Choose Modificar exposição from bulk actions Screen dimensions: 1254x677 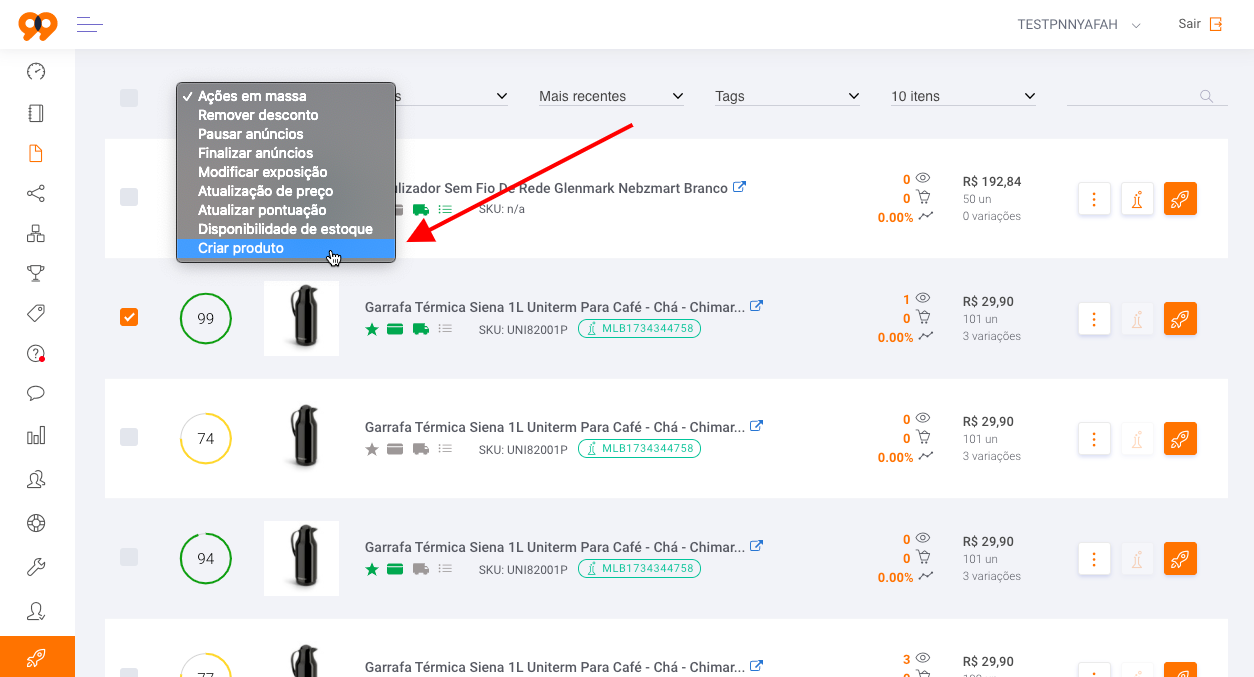click(x=286, y=172)
